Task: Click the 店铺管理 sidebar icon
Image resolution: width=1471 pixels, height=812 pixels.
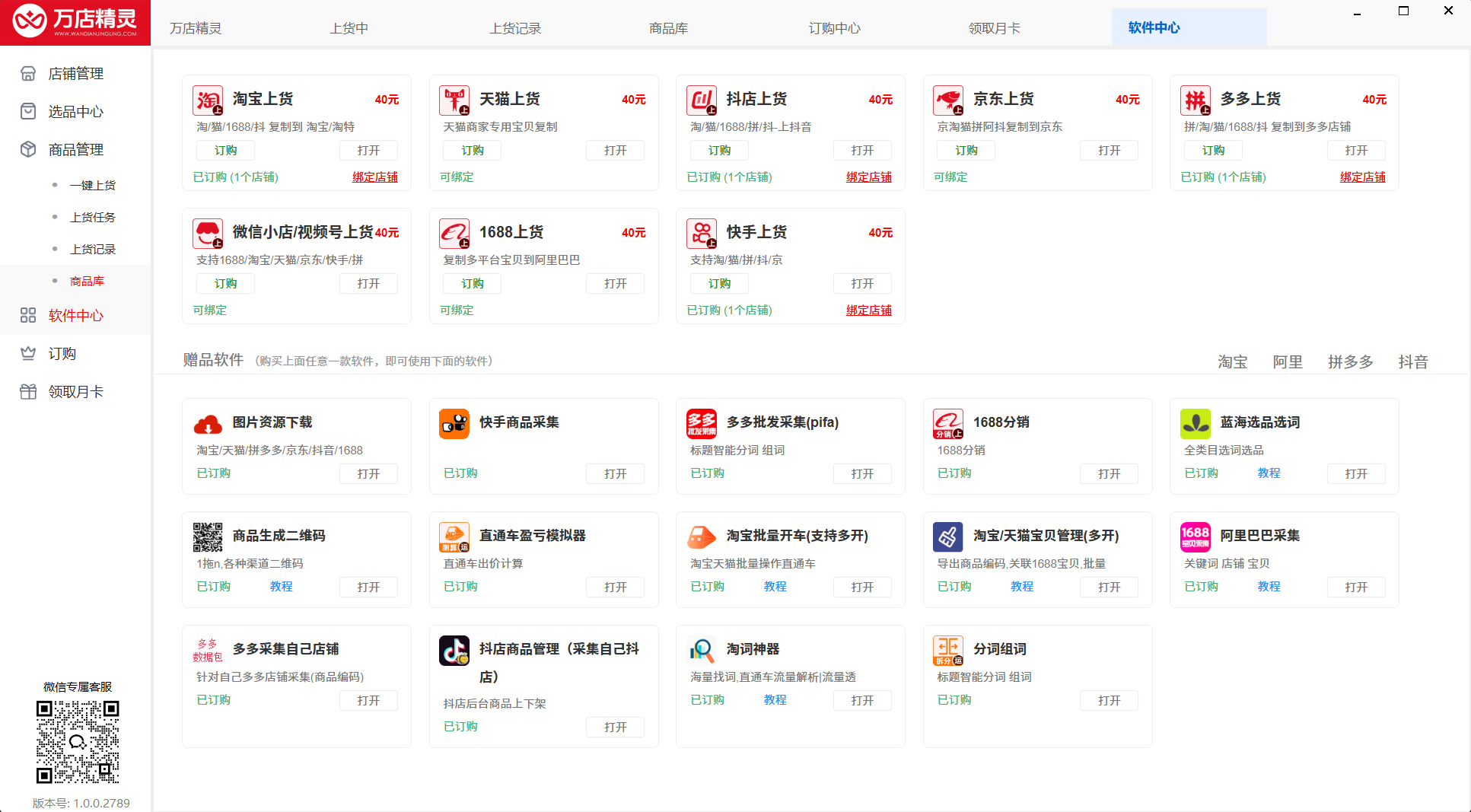Action: (x=28, y=74)
